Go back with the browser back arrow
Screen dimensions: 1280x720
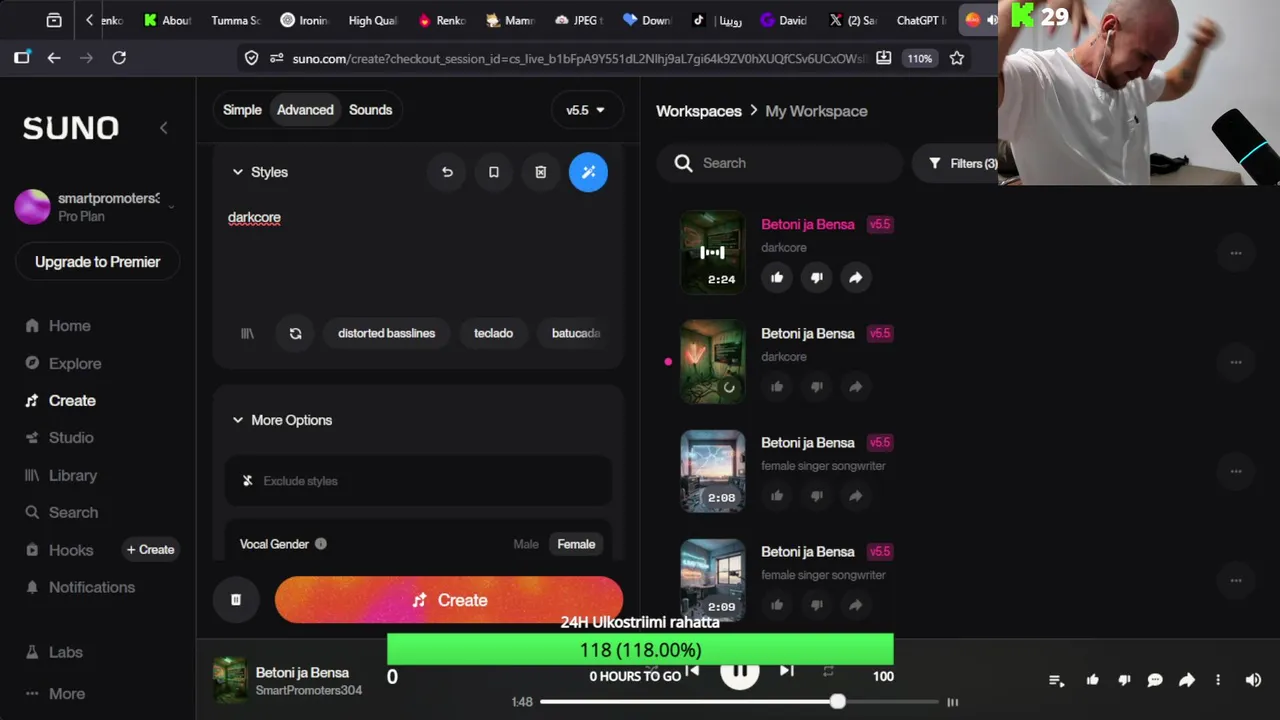(x=54, y=58)
